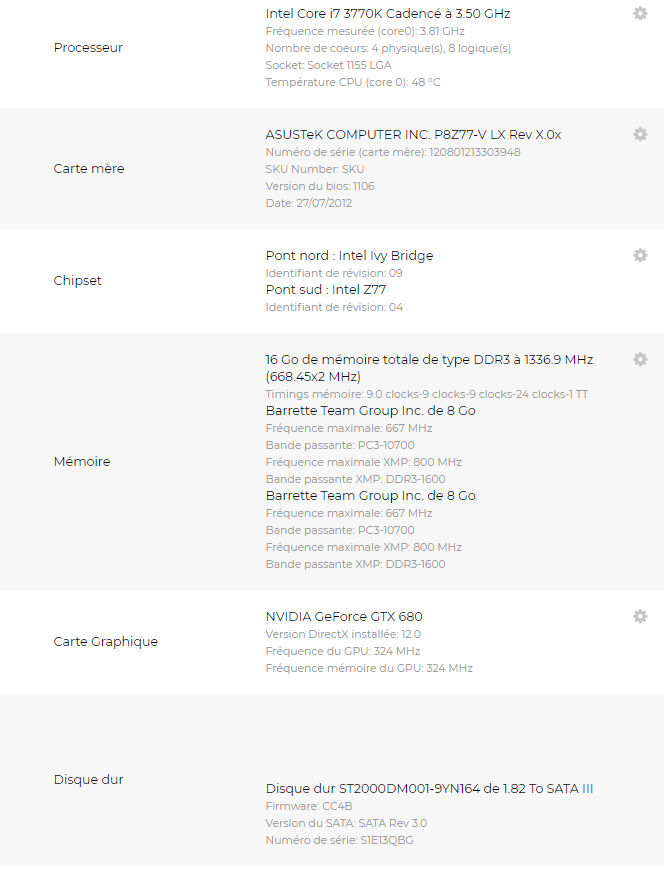Click the Mémoire section gear icon
The height and width of the screenshot is (871, 664).
pyautogui.click(x=640, y=359)
